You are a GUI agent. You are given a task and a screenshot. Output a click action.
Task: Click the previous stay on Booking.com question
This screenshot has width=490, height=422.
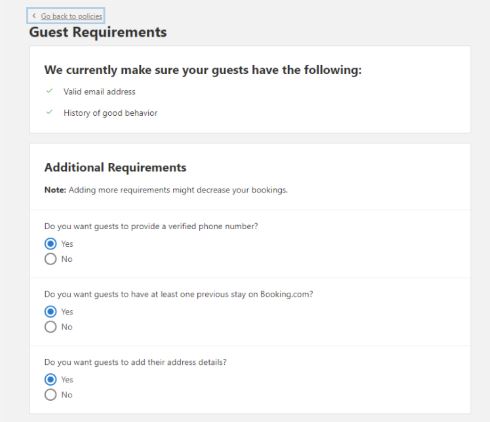pyautogui.click(x=179, y=294)
